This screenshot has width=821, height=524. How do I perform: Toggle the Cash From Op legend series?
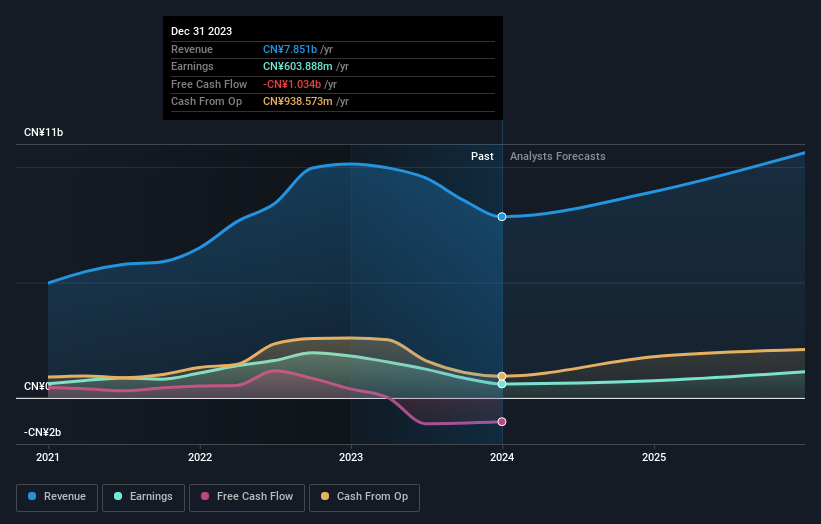364,497
